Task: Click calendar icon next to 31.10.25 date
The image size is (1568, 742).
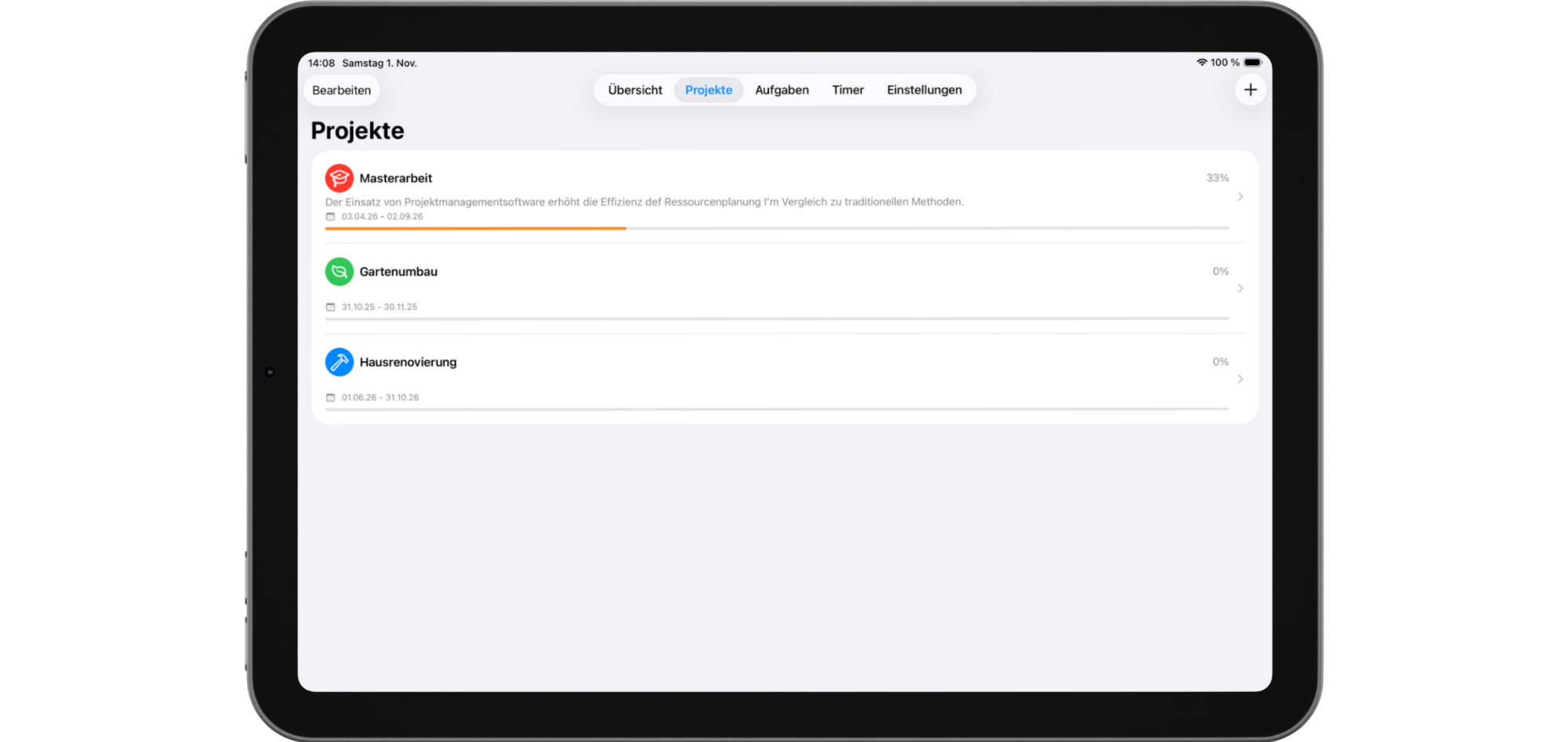Action: [x=330, y=307]
